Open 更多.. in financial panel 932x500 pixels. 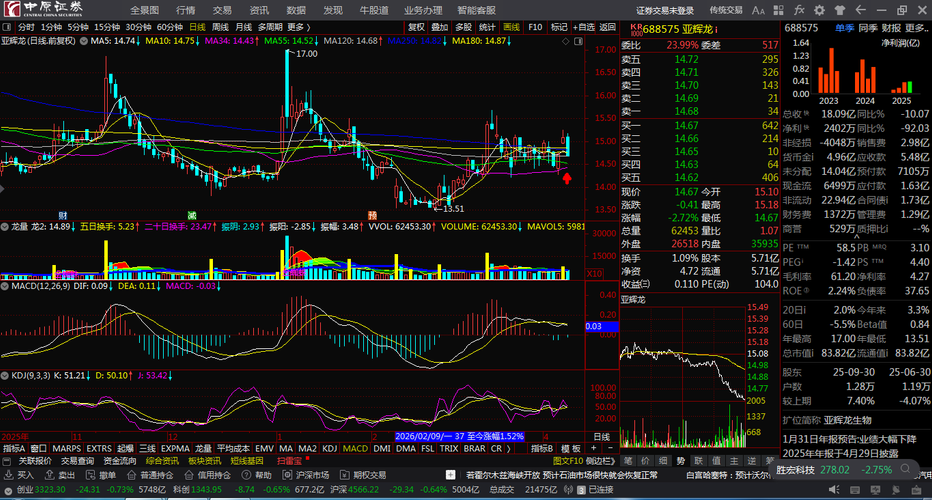917,28
